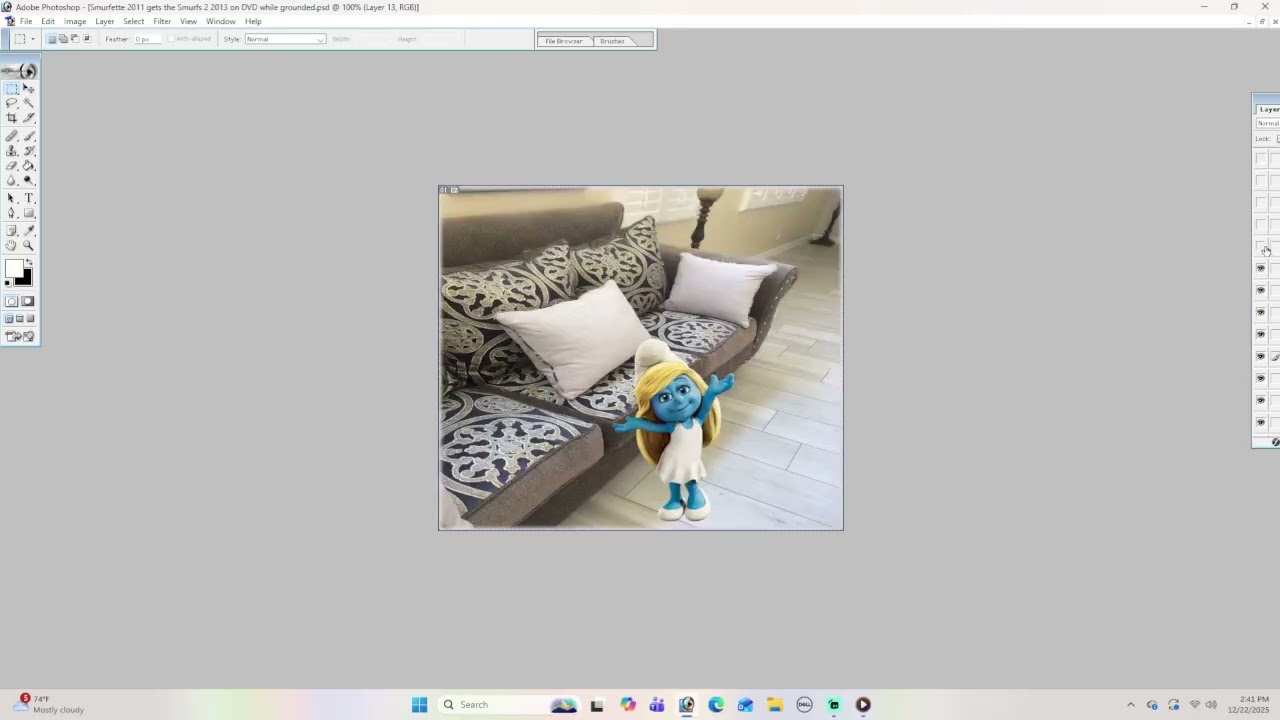The image size is (1280, 720).
Task: Open the Layers panel blend mode dropdown
Action: 1268,123
